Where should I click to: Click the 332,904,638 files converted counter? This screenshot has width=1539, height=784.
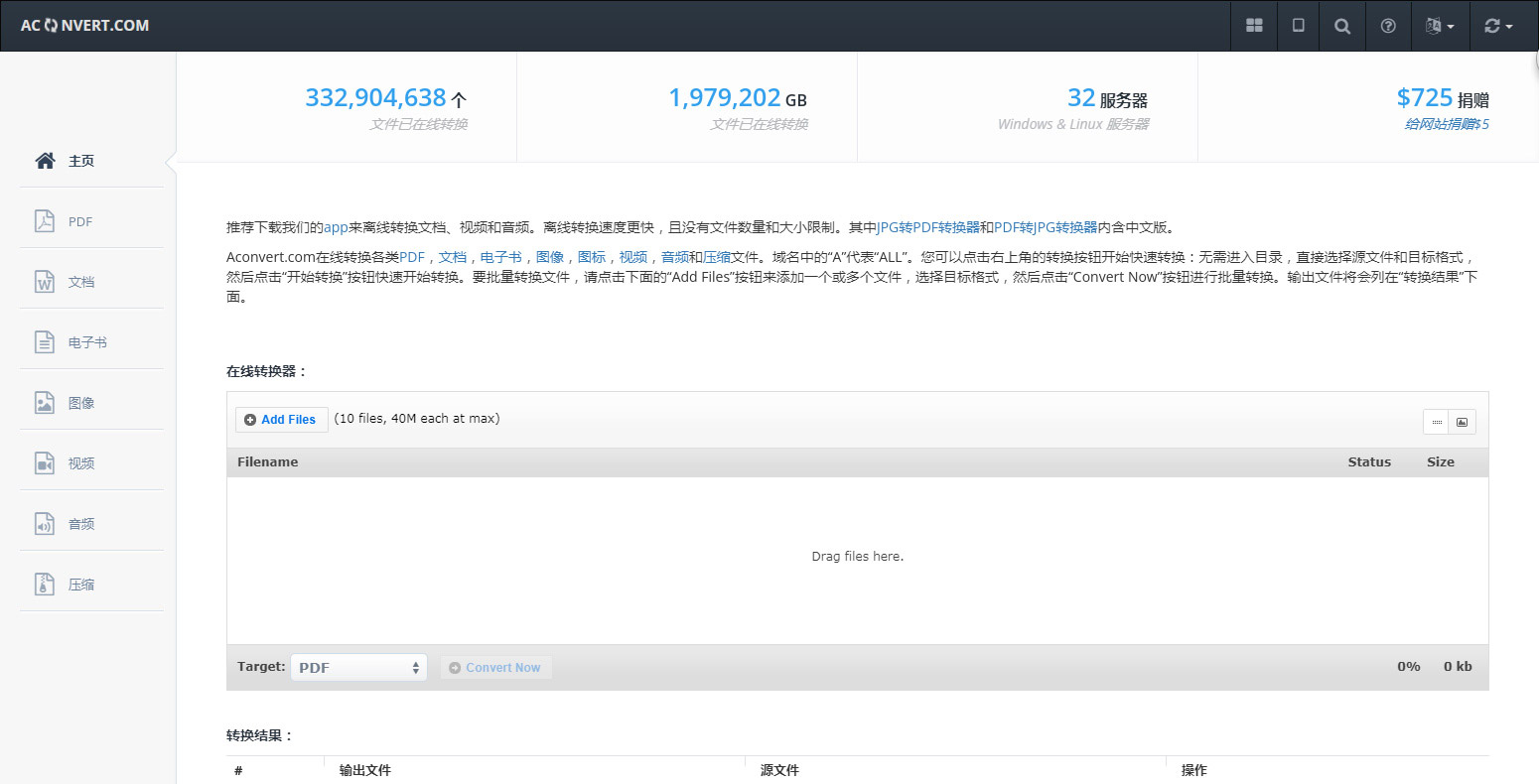385,98
